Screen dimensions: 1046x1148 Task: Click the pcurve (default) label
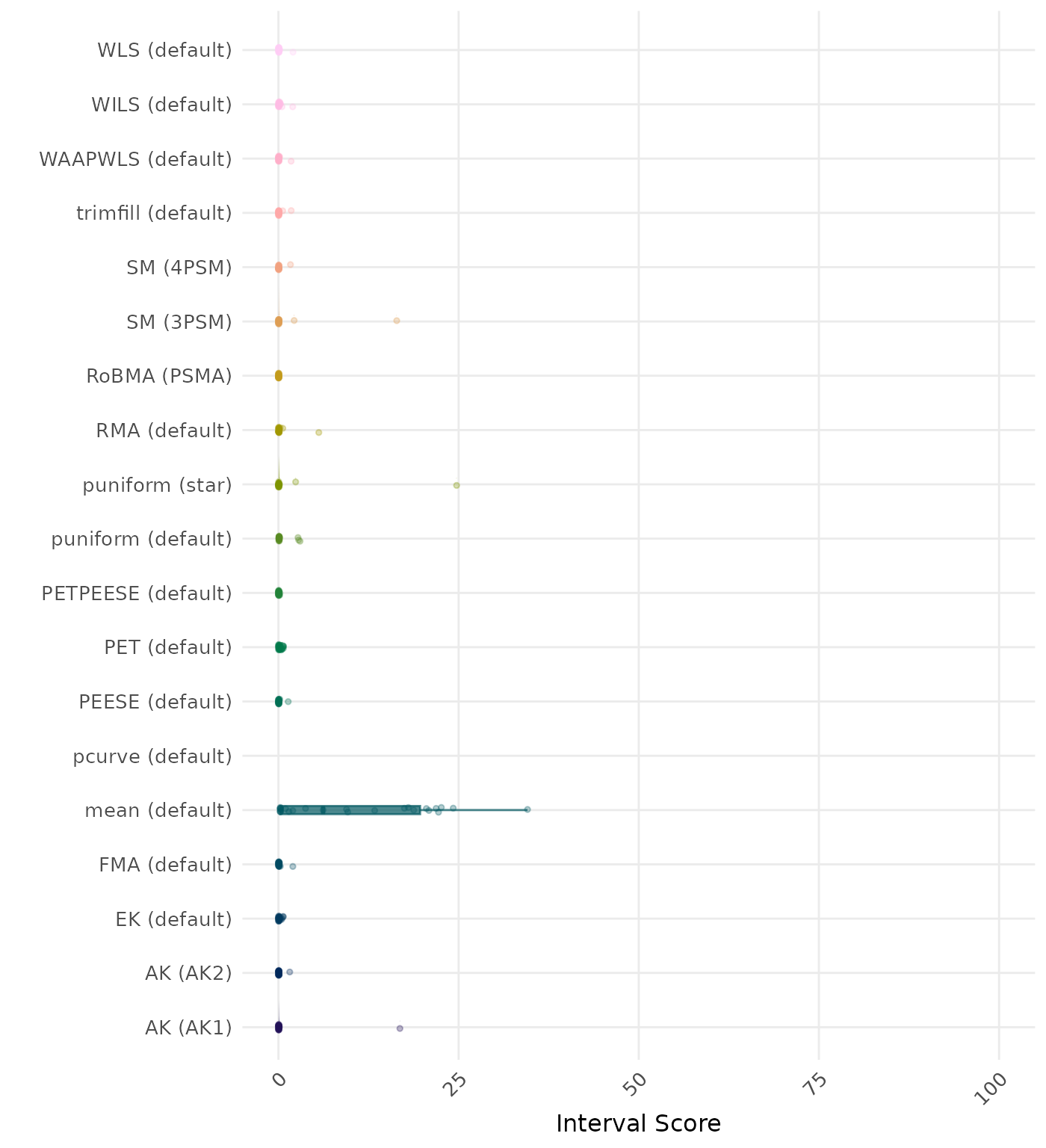152,756
